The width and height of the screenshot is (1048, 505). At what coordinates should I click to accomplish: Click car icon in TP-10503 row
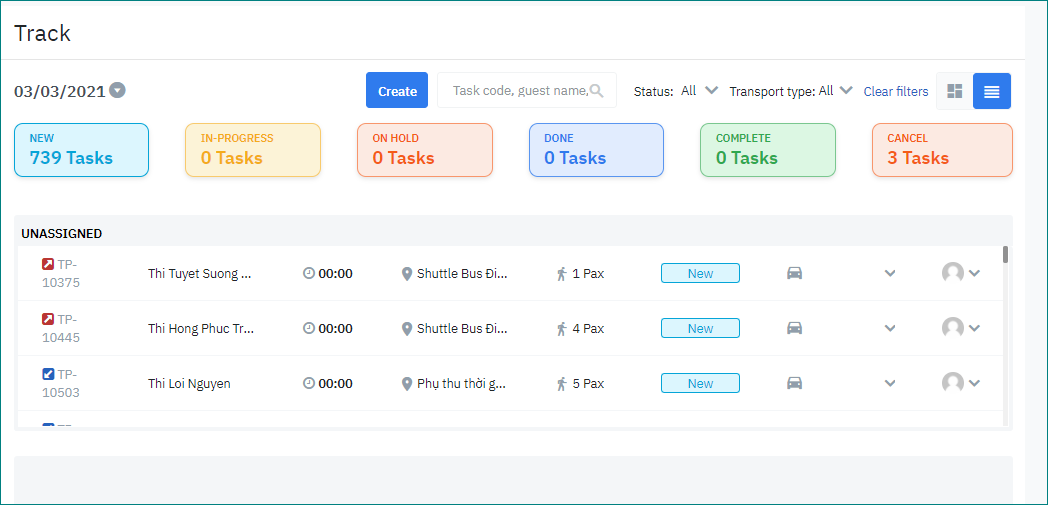pos(794,383)
